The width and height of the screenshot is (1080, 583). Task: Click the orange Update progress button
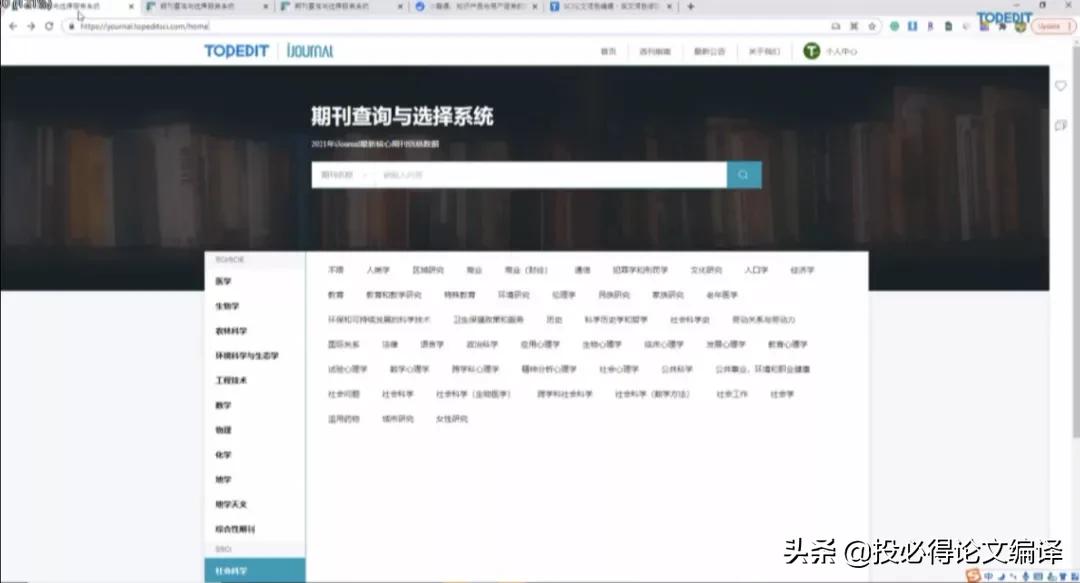tap(1051, 27)
